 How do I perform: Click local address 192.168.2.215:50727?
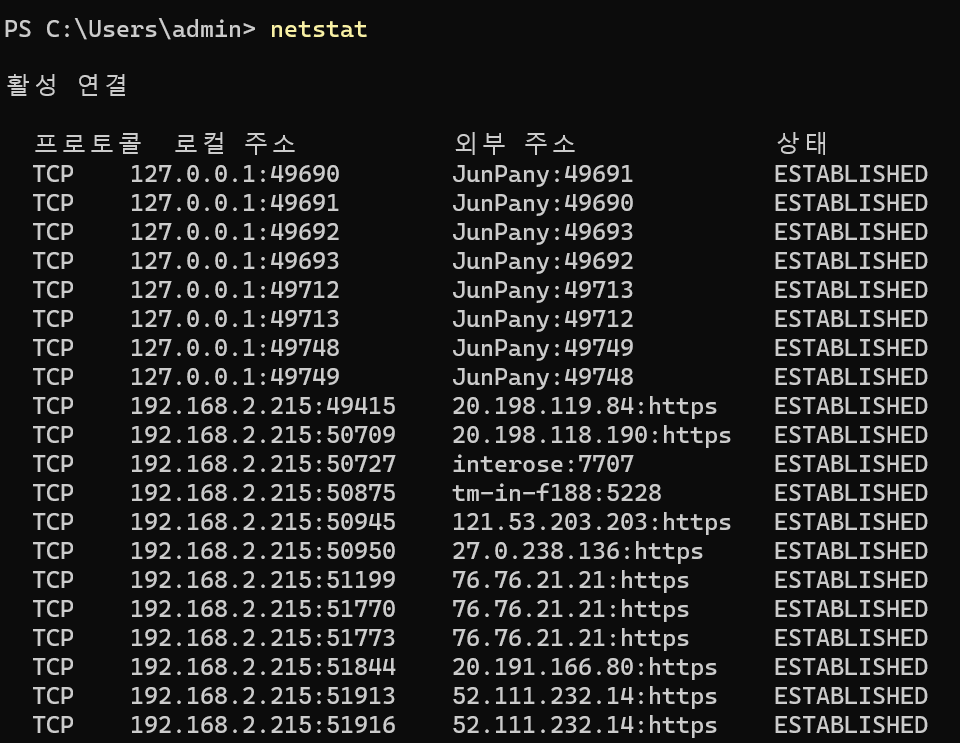[x=263, y=464]
